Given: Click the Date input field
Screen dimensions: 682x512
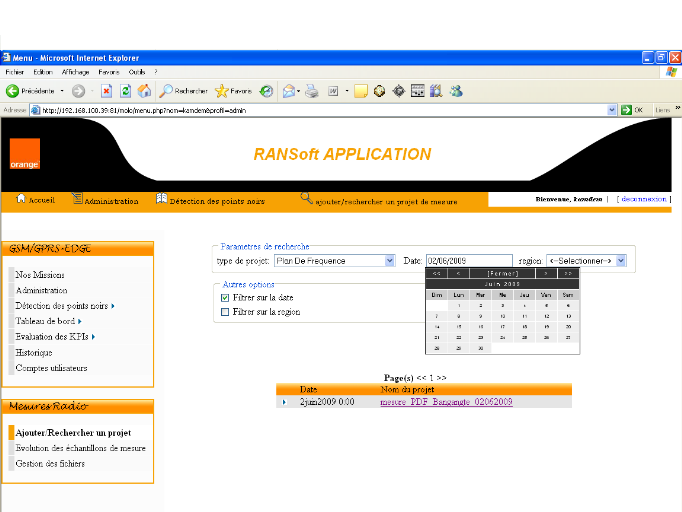Looking at the screenshot, I should point(468,261).
